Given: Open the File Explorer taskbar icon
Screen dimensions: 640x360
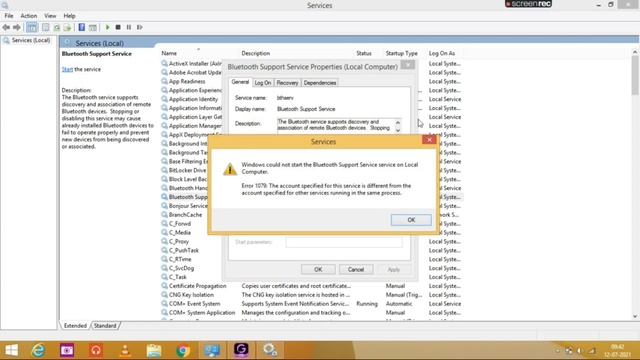Looking at the screenshot, I should tap(154, 350).
